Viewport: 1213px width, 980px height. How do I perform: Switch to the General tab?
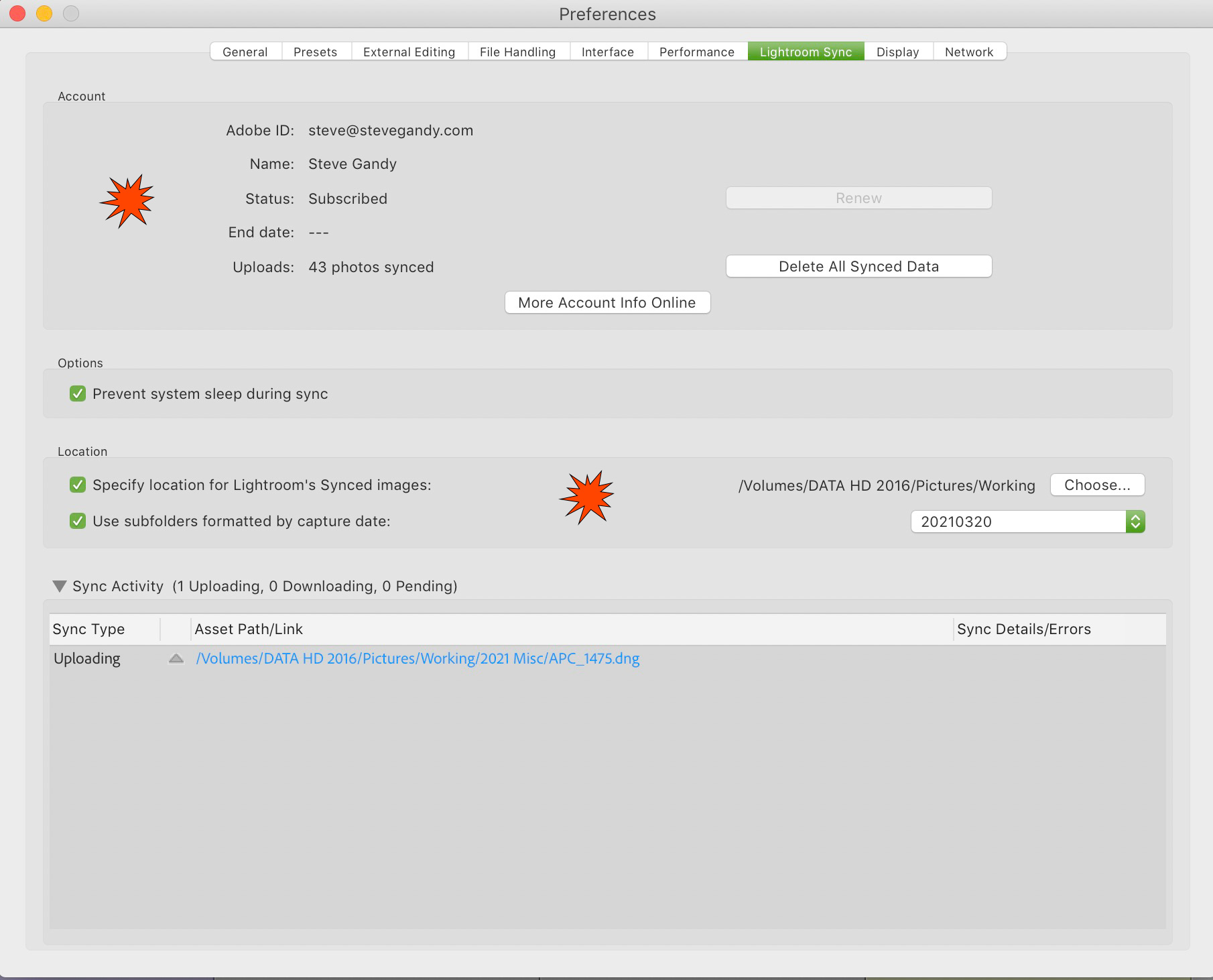[x=245, y=52]
